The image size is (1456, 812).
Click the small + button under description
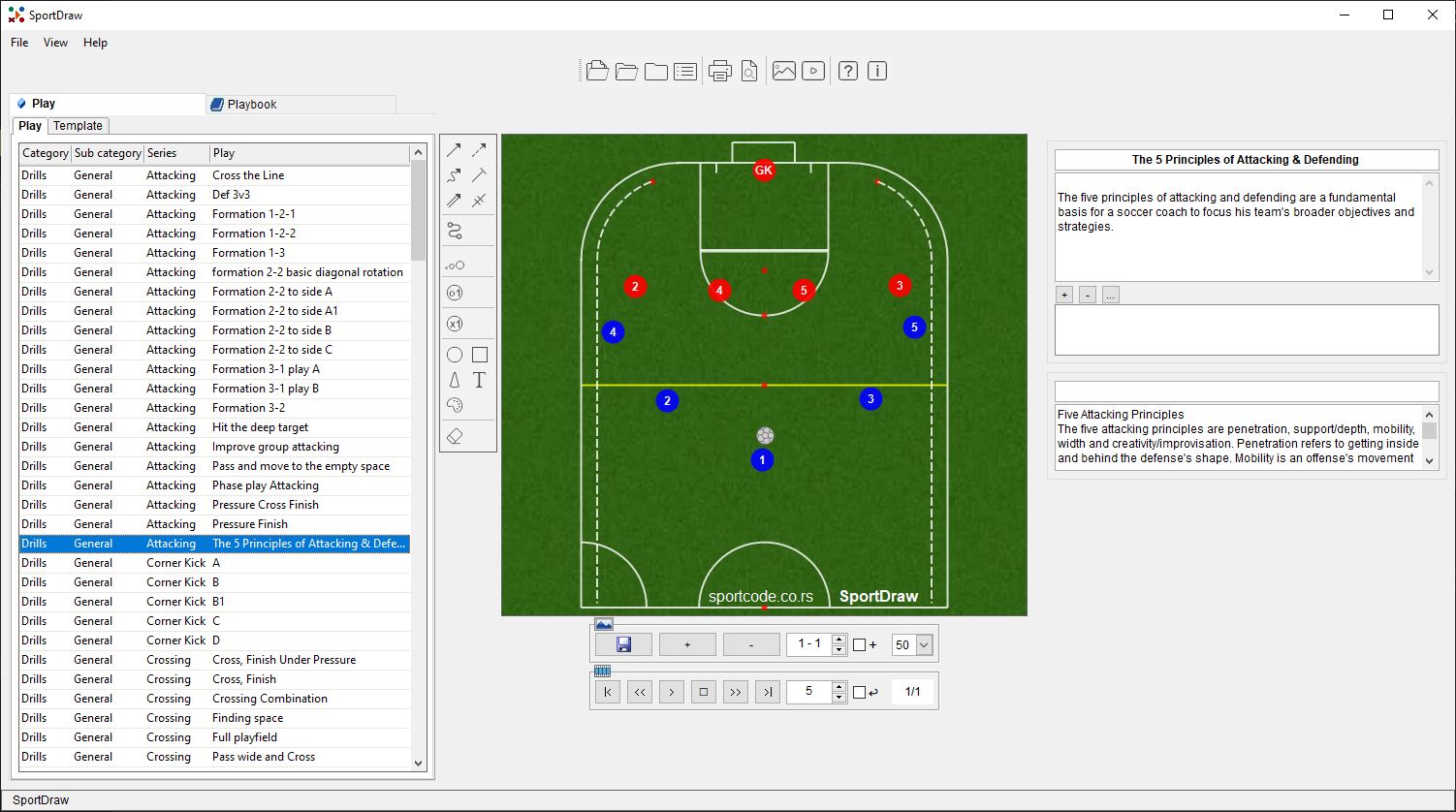coord(1064,295)
